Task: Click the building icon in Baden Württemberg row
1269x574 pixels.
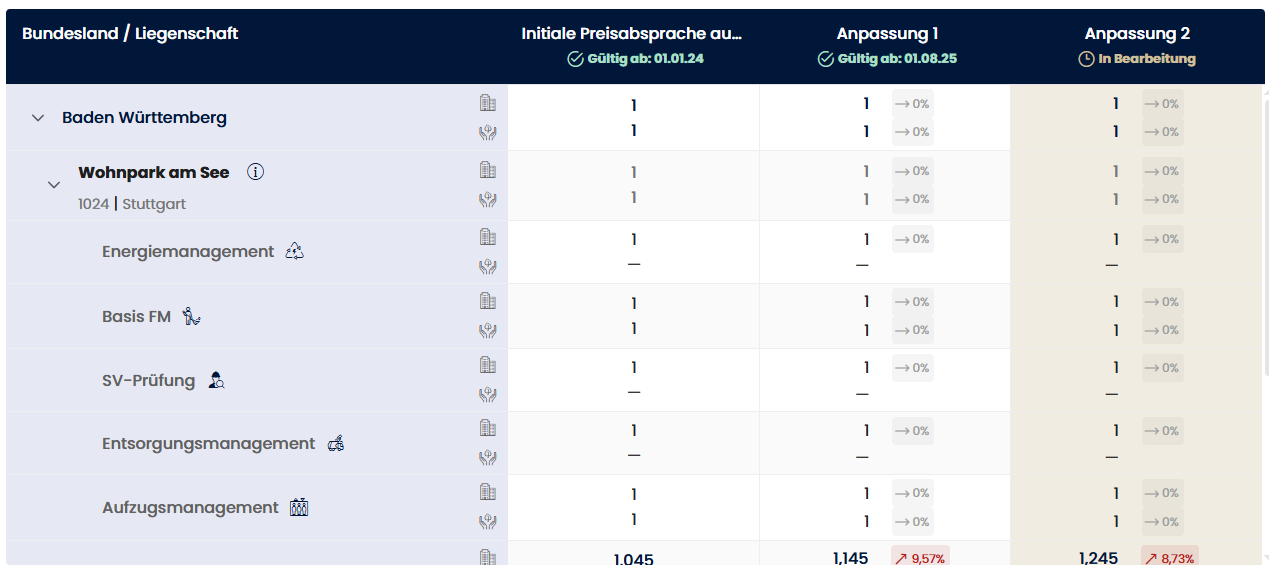Action: [x=488, y=103]
